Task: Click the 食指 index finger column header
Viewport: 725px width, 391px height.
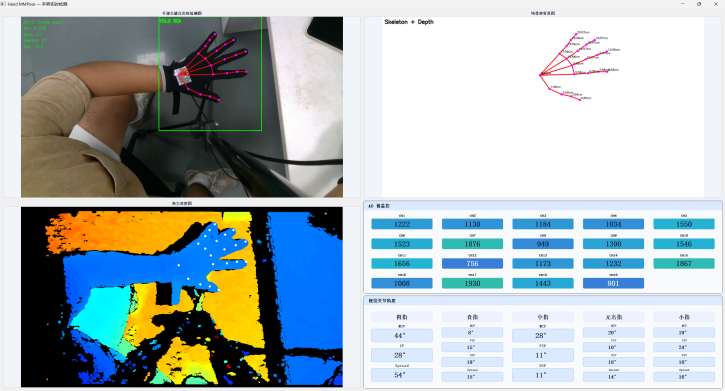Action: click(472, 317)
